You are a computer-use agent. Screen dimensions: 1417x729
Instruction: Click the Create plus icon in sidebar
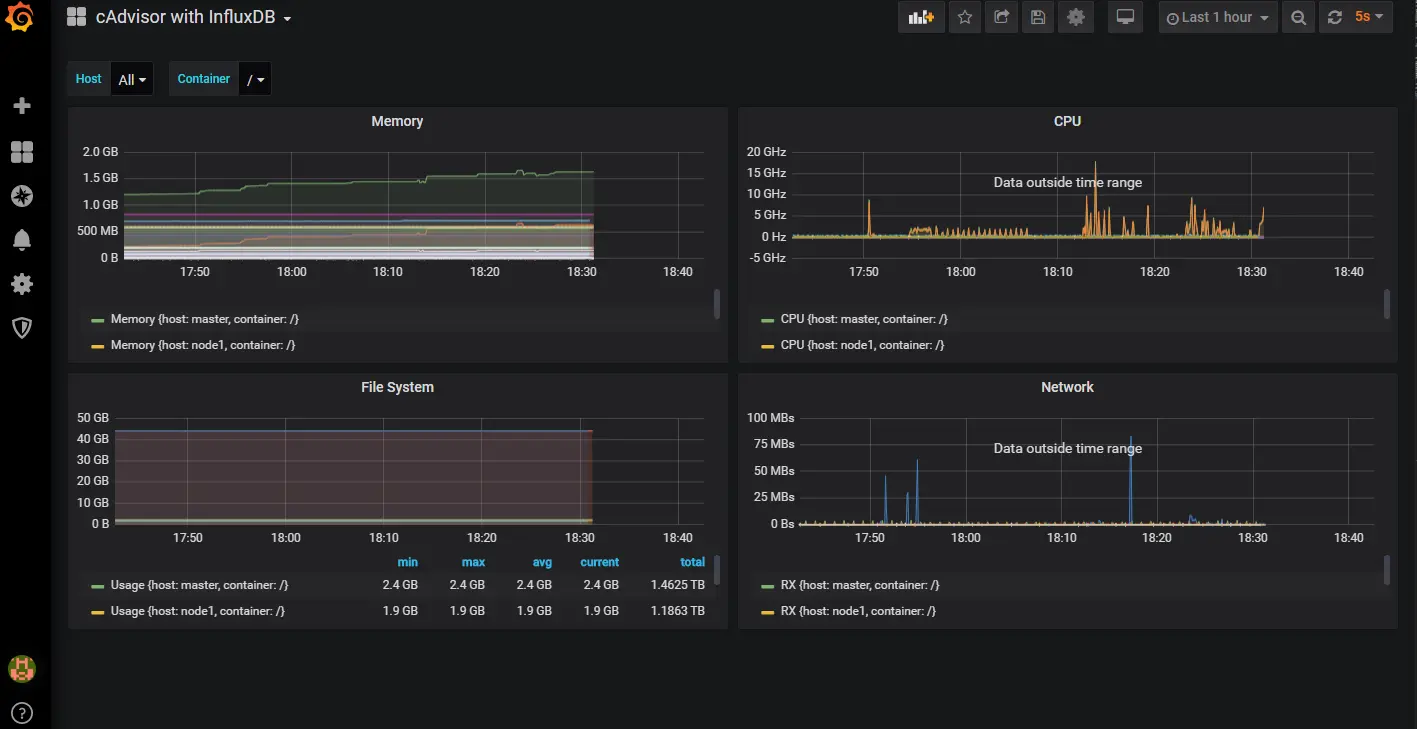pyautogui.click(x=21, y=106)
